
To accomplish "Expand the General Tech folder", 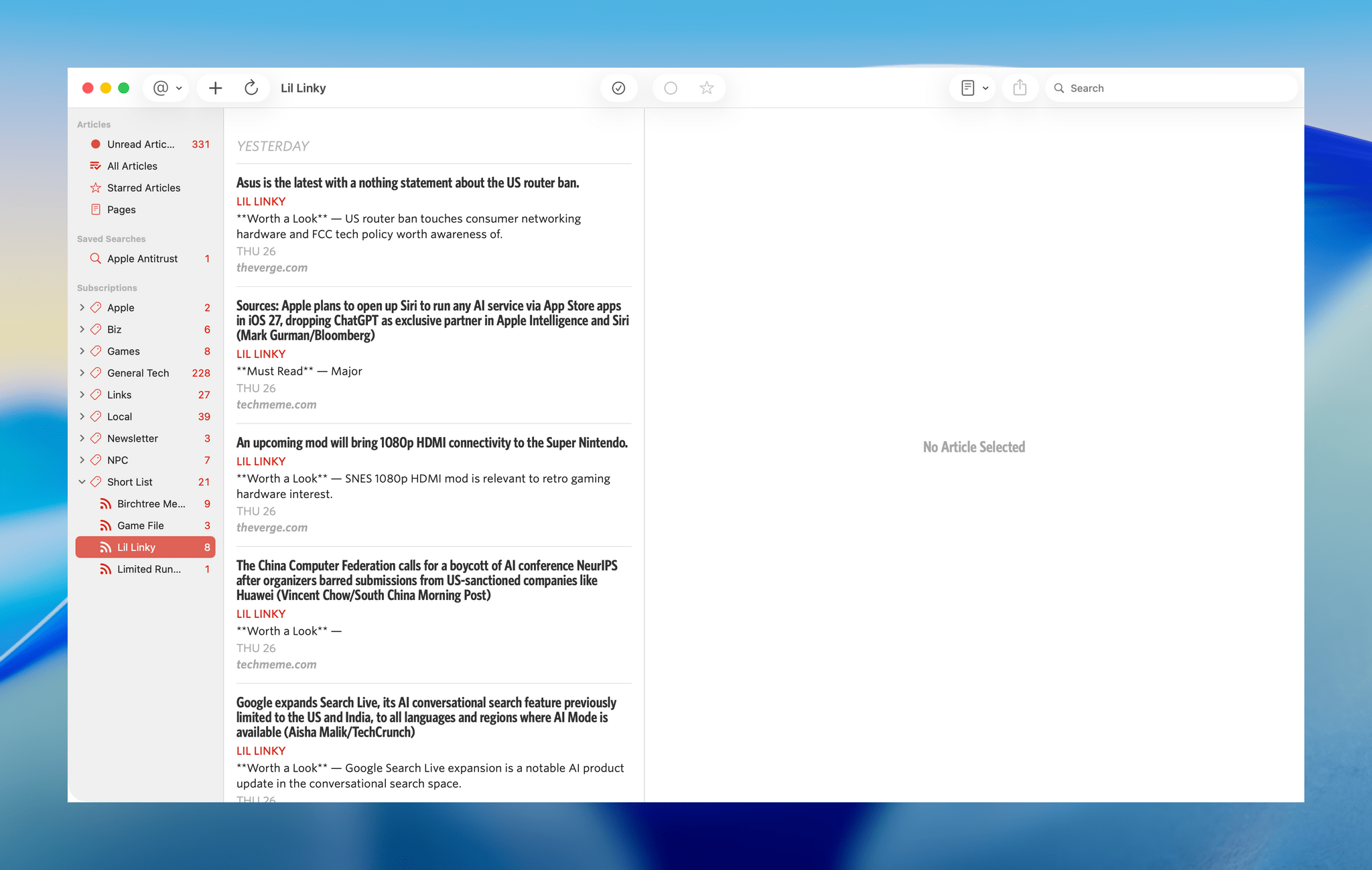I will point(82,373).
